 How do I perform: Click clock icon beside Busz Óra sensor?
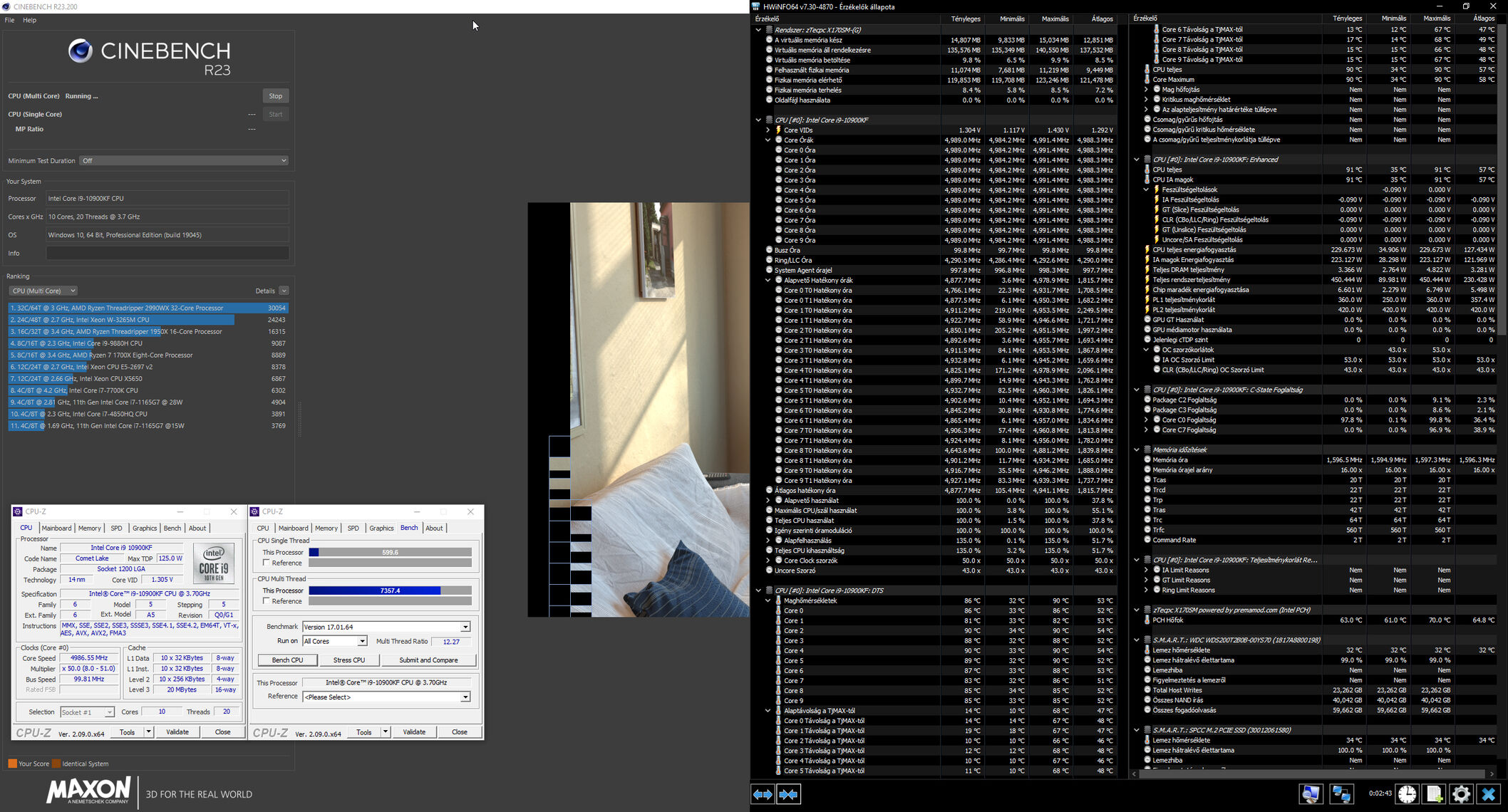pyautogui.click(x=769, y=250)
